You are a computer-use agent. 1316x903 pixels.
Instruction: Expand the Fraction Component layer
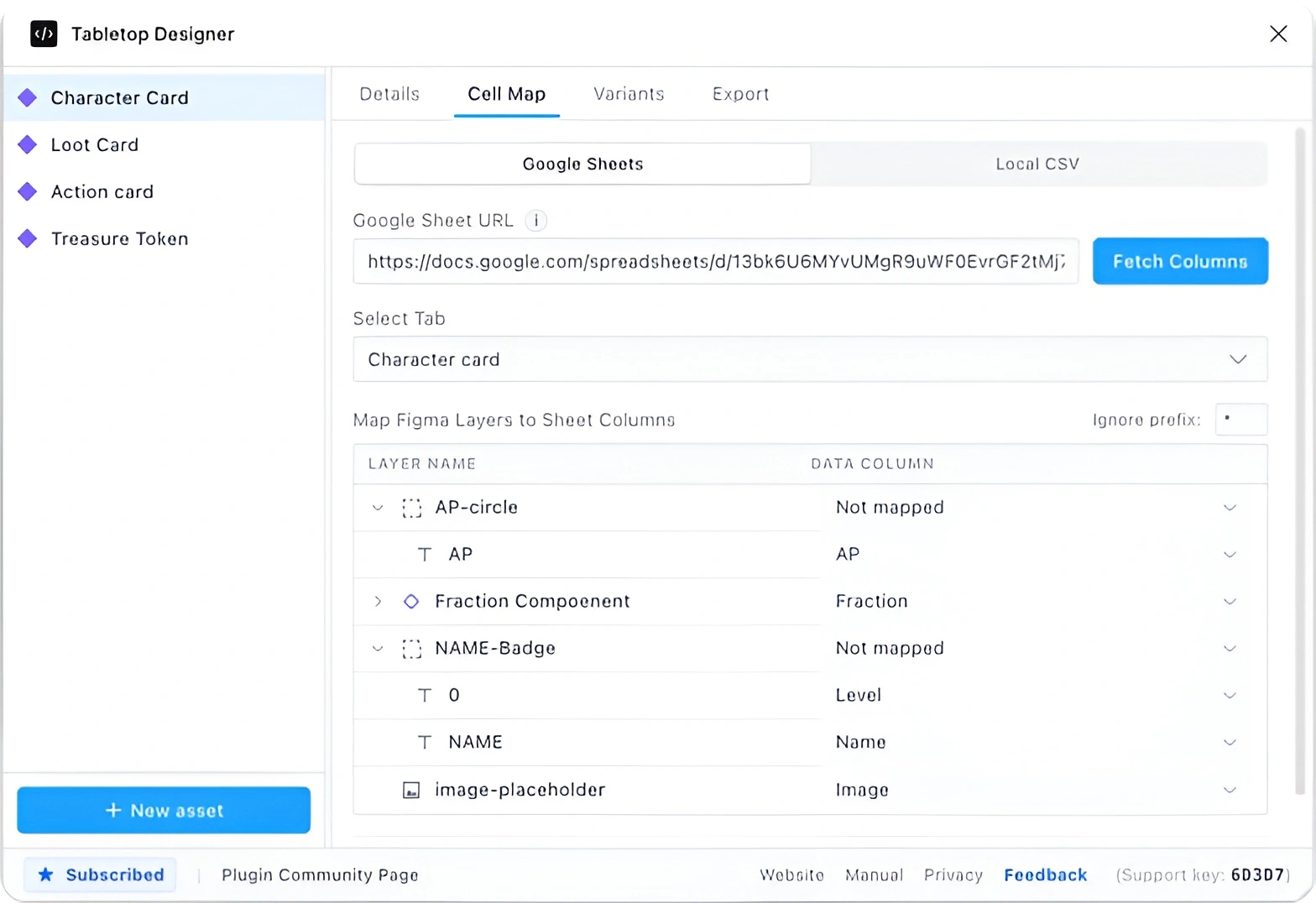click(378, 602)
